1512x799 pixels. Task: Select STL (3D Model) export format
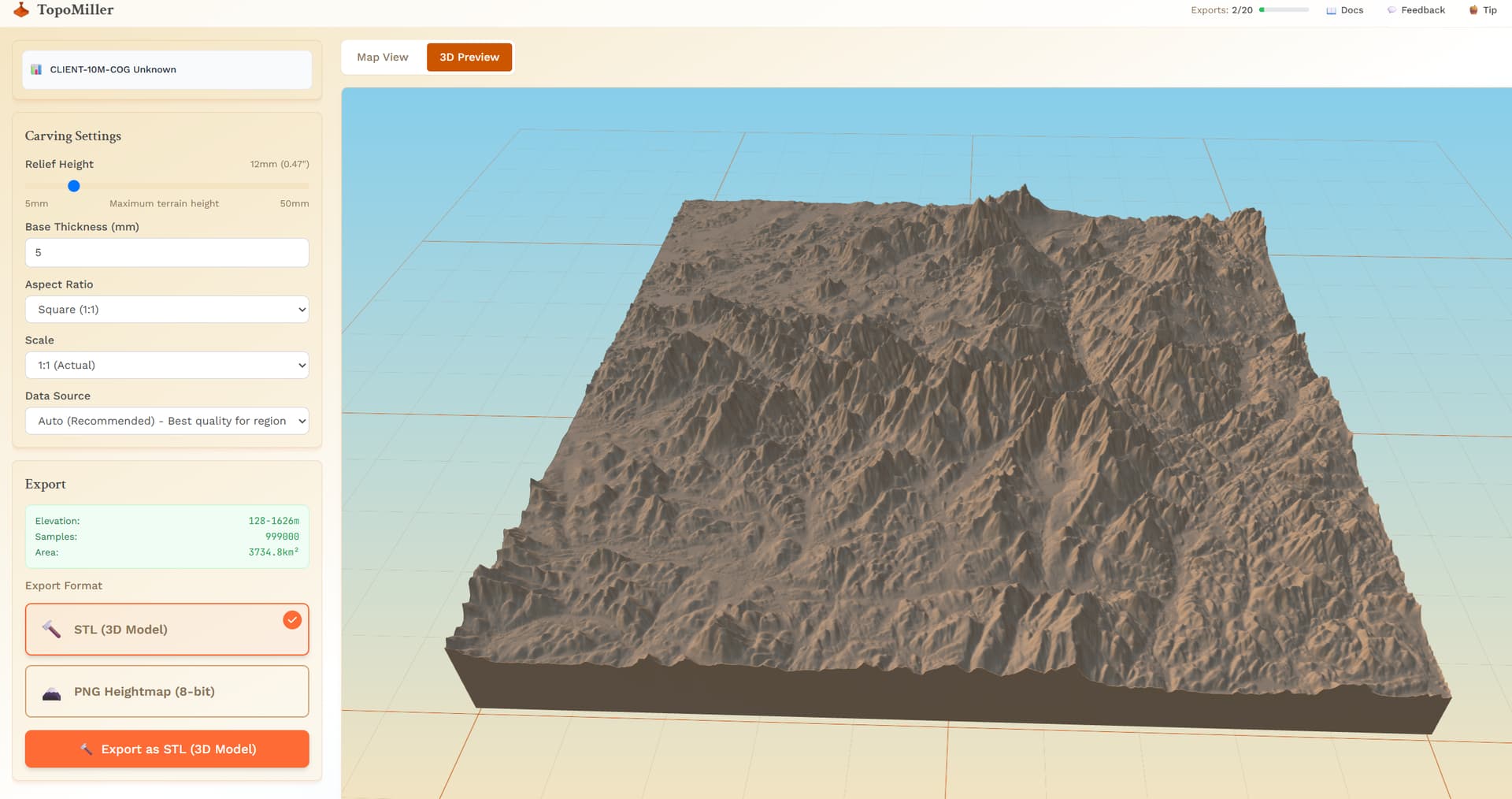(167, 629)
